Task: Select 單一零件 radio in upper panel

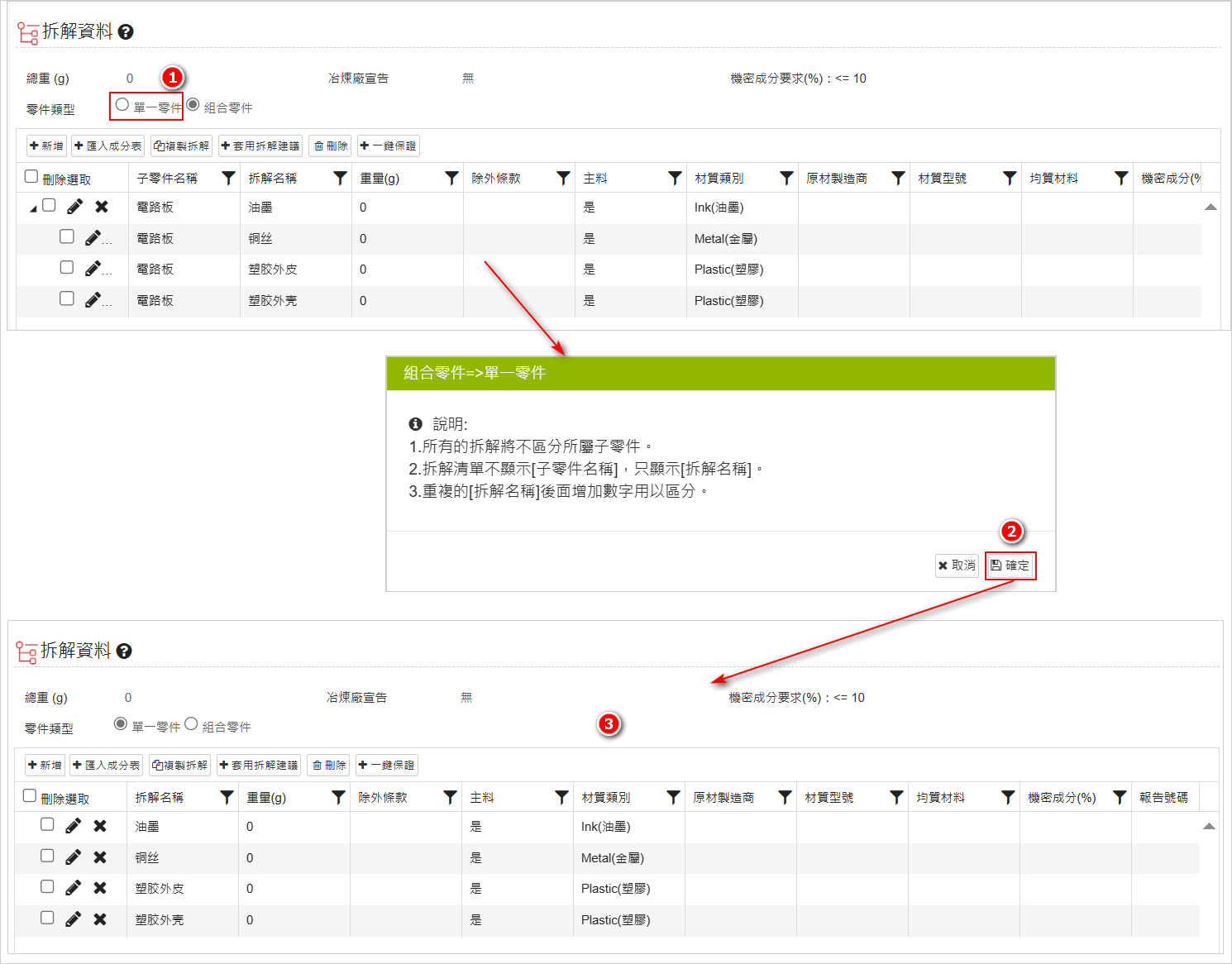Action: (x=122, y=105)
